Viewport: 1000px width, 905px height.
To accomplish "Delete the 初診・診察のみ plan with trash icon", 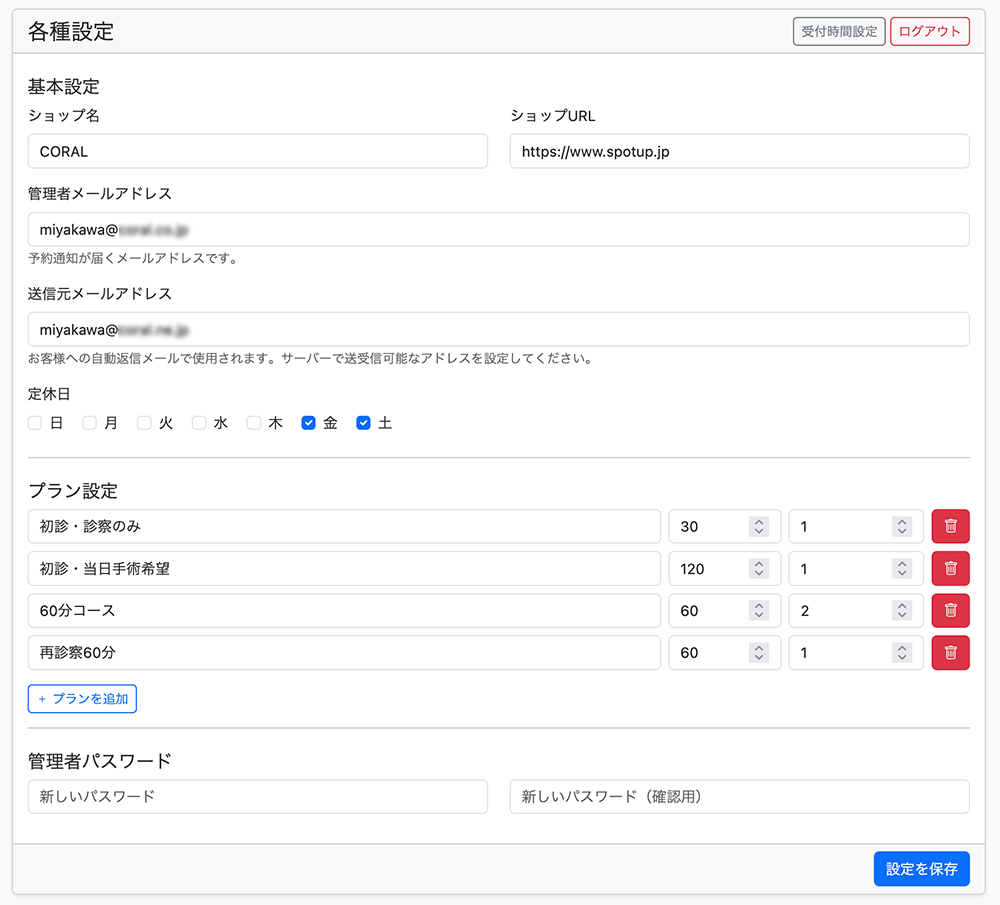I will [950, 526].
